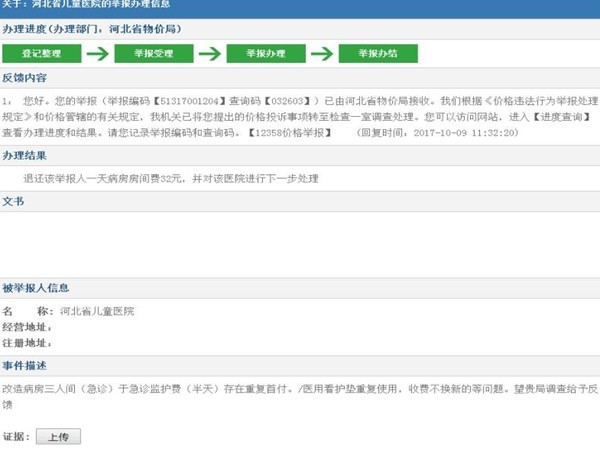Select the 被举报人信息 section header

pyautogui.click(x=300, y=288)
